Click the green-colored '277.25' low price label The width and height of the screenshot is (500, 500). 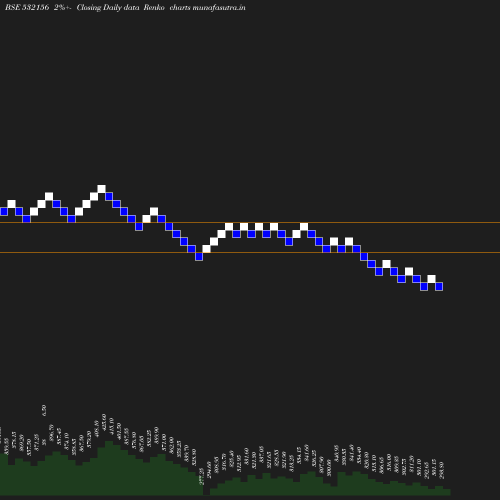pyautogui.click(x=201, y=476)
